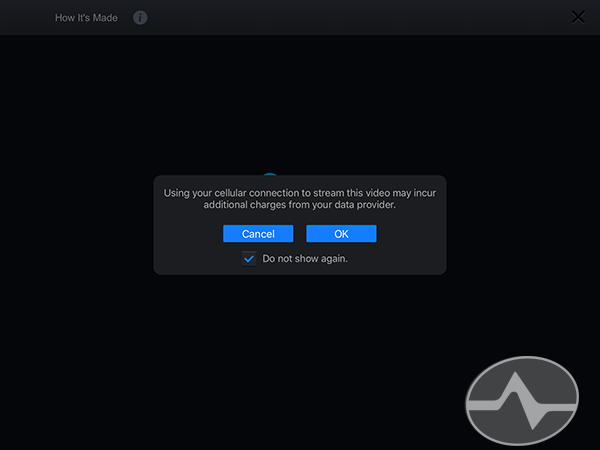The height and width of the screenshot is (450, 600).
Task: Uncheck the Do not show again checkbox
Action: click(x=249, y=259)
